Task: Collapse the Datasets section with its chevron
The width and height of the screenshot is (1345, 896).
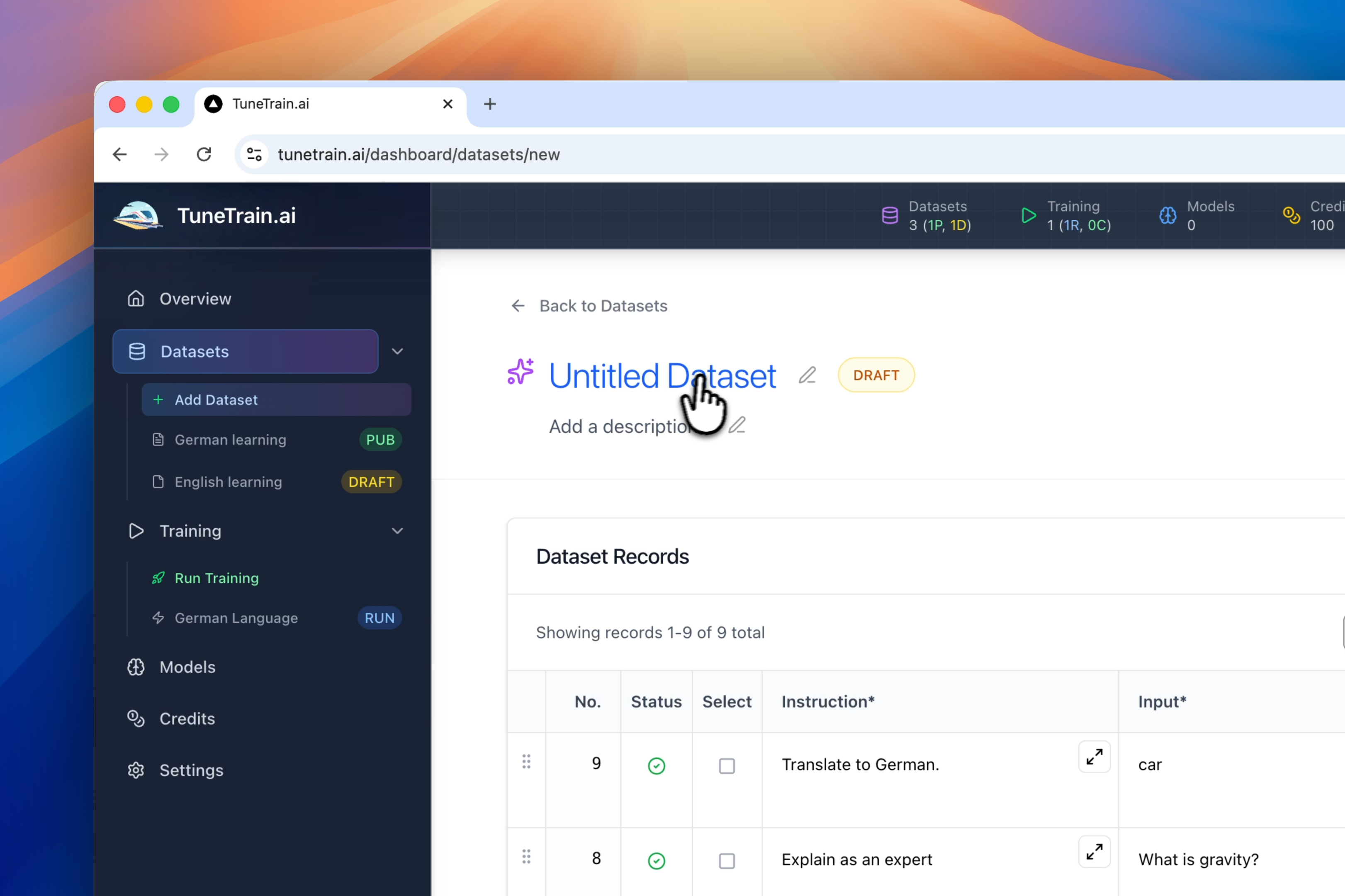Action: tap(398, 351)
